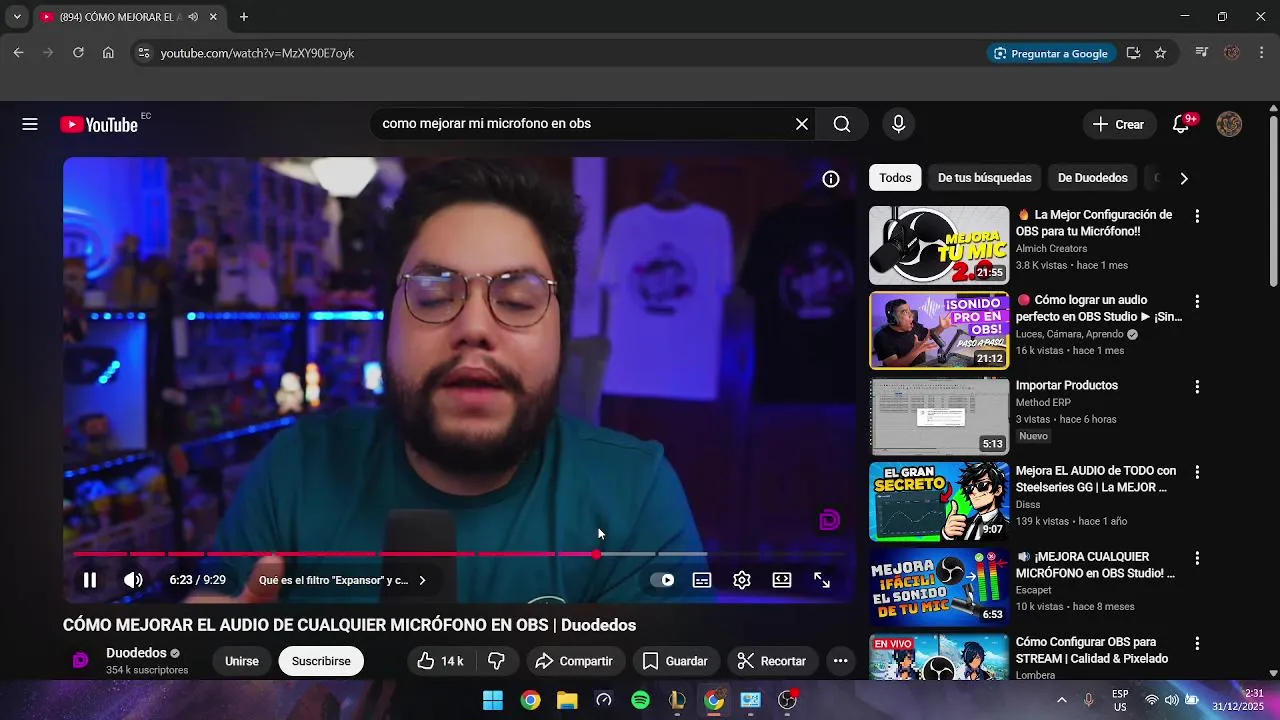The height and width of the screenshot is (720, 1280).
Task: Show more chips with right arrow
Action: (x=1184, y=178)
